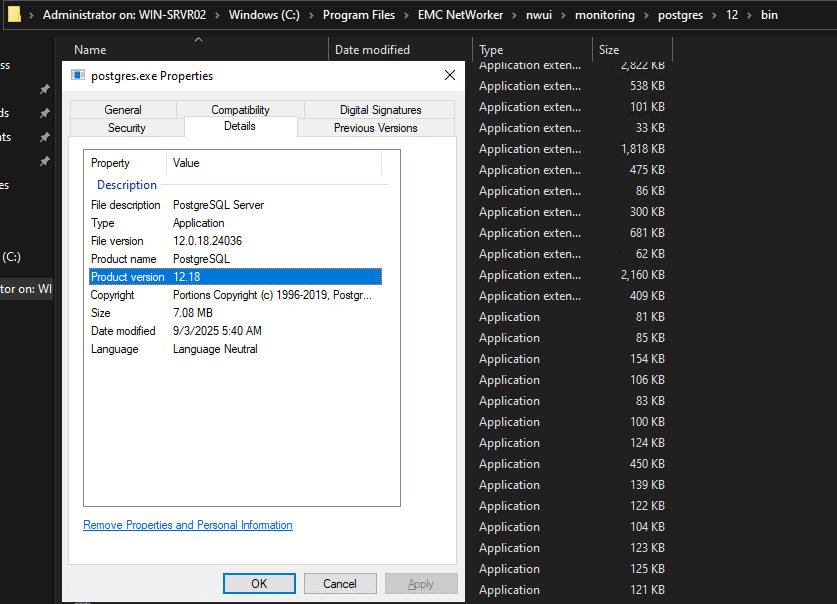The height and width of the screenshot is (604, 837).
Task: Select the Date modified row '9/3/2025 5:40 AM'
Action: click(235, 331)
